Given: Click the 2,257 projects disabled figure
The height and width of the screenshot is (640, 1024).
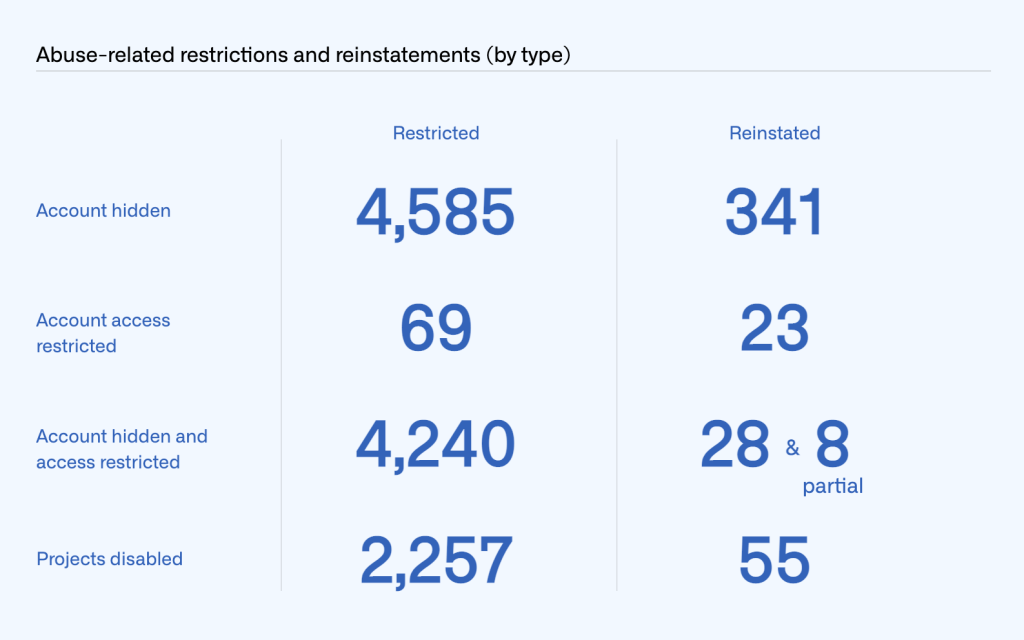Looking at the screenshot, I should [x=436, y=560].
